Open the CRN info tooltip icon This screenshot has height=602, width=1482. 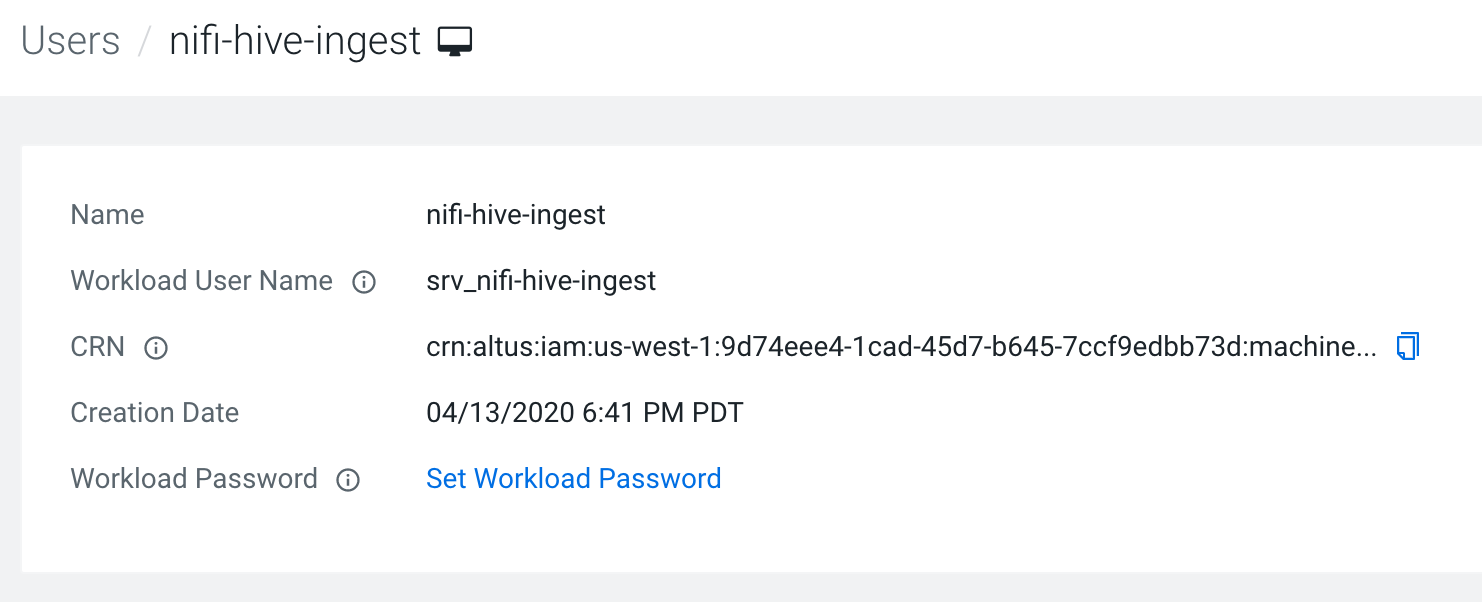point(156,348)
